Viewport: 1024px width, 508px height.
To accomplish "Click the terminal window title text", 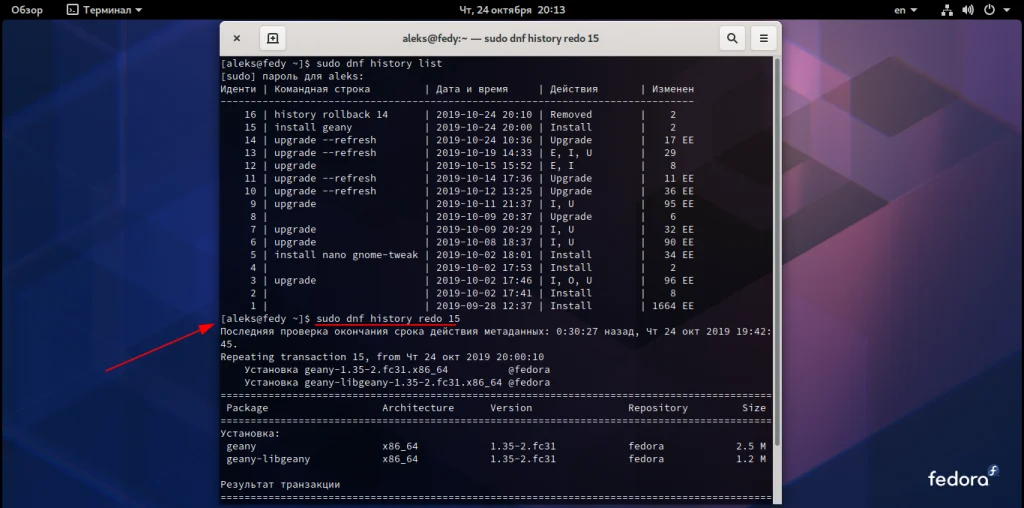I will [500, 39].
